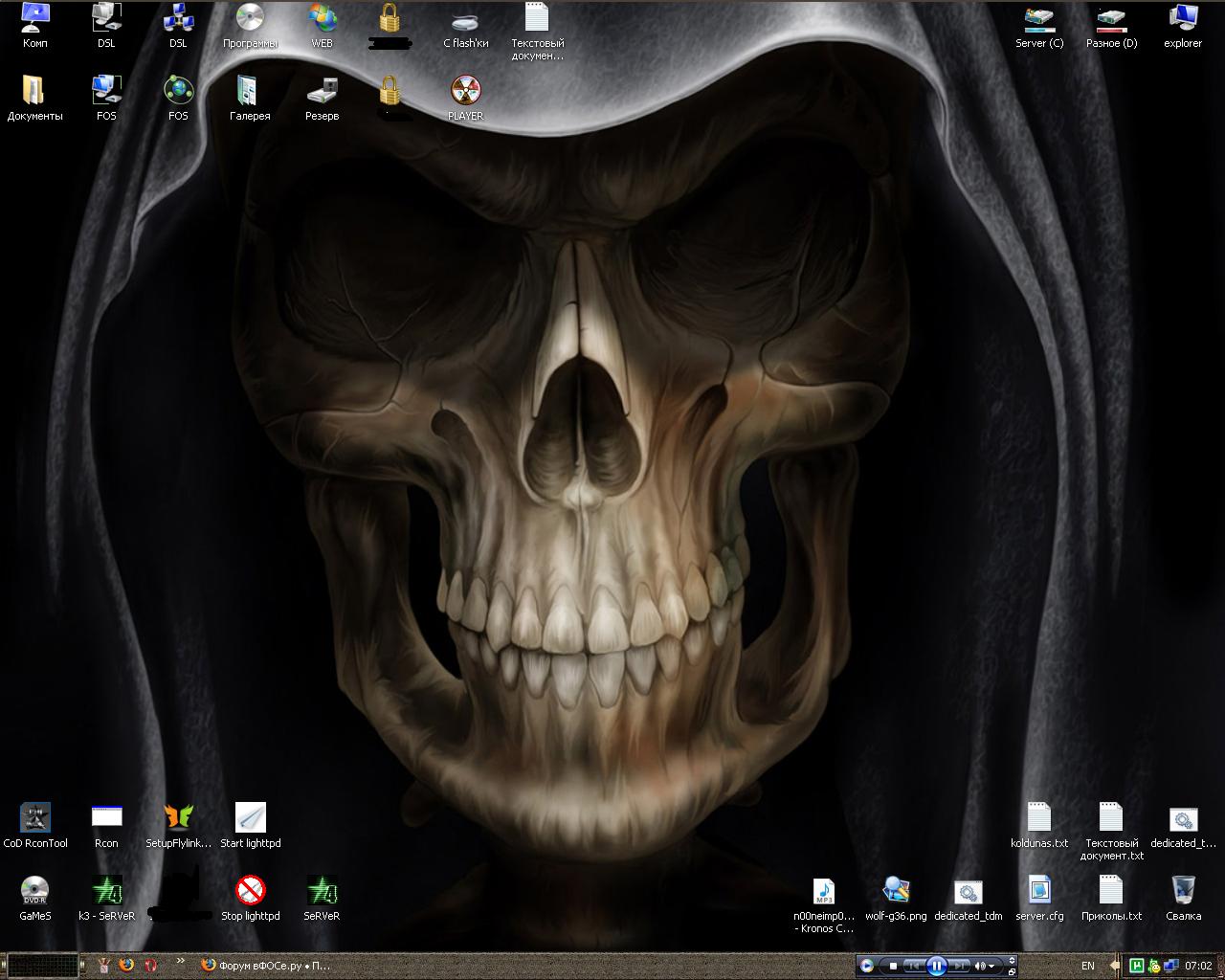The height and width of the screenshot is (980, 1225).
Task: Skip to next track in media toolbar
Action: [x=959, y=966]
